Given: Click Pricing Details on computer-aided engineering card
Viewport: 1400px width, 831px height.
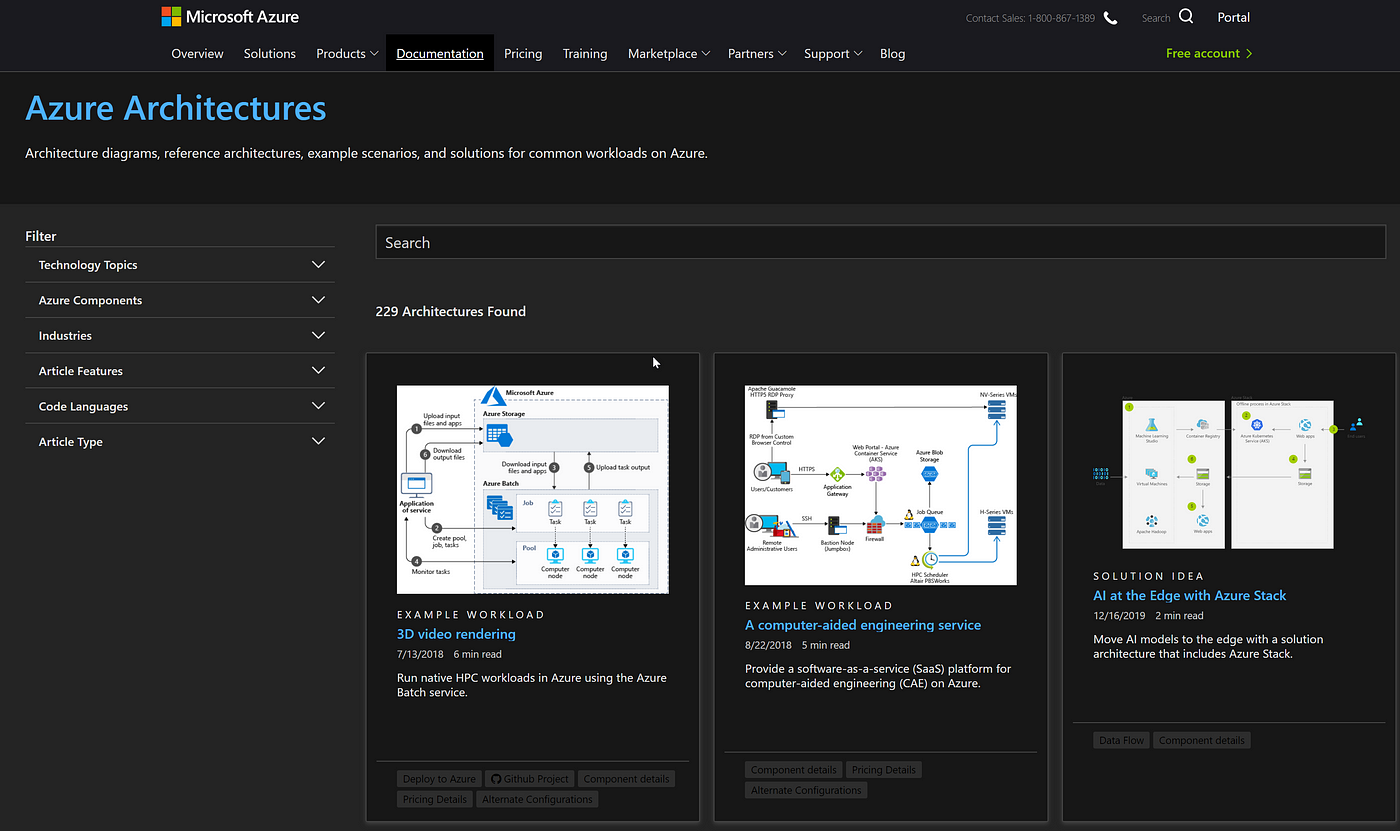Looking at the screenshot, I should (x=883, y=770).
